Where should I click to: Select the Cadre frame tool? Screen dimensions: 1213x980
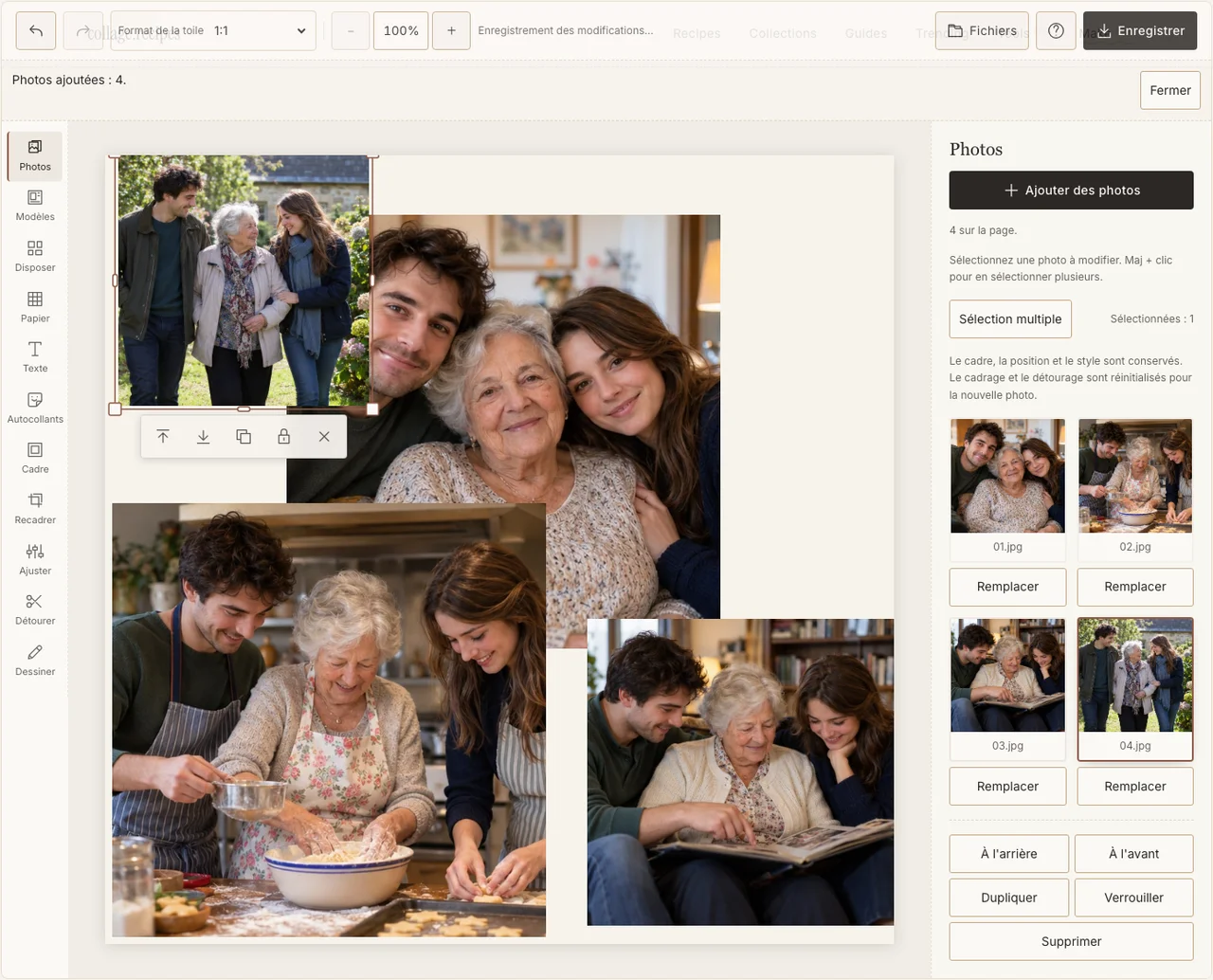click(x=35, y=459)
